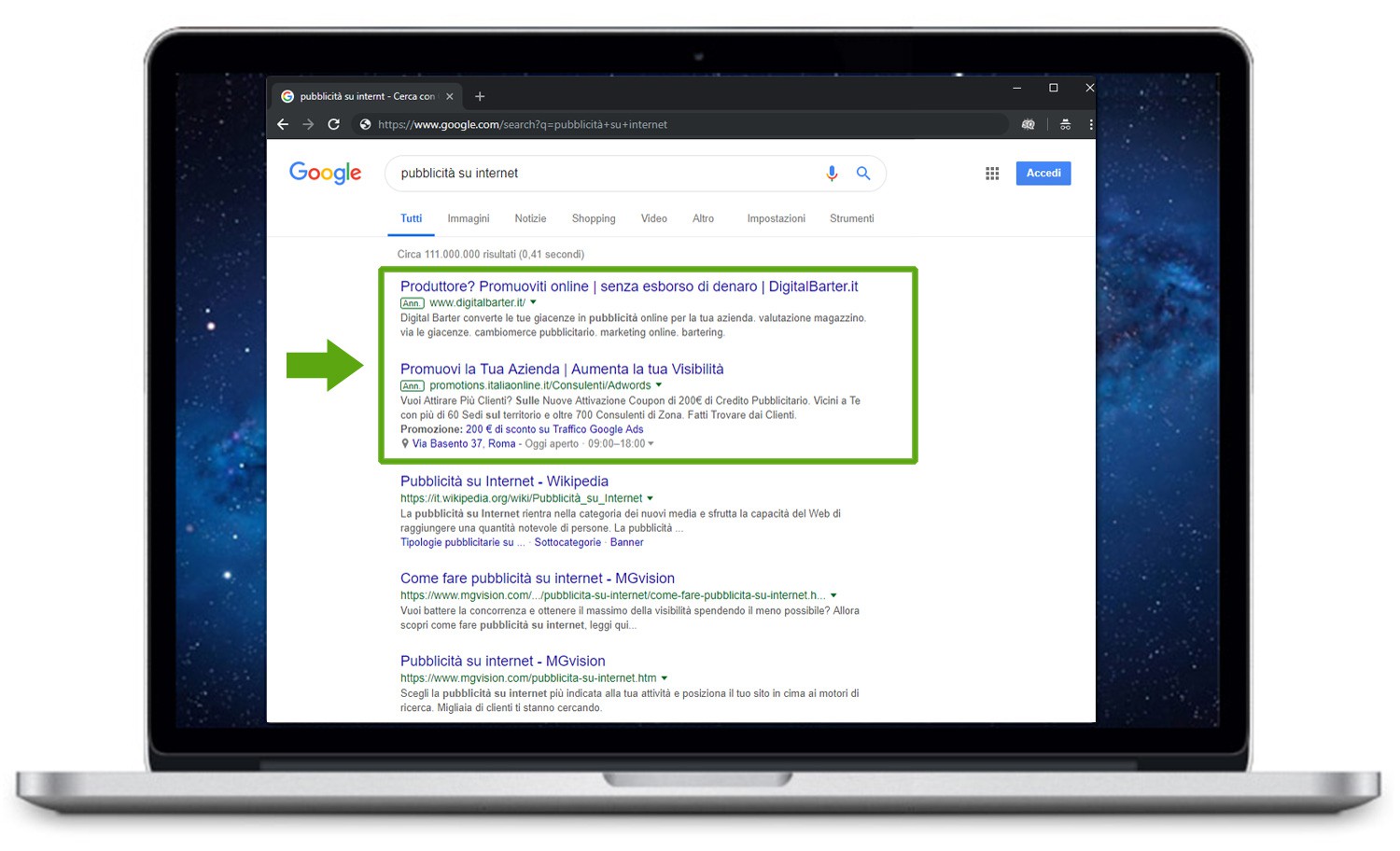The image size is (1400, 851).
Task: Open the Sottocategorie sitelink
Action: pyautogui.click(x=567, y=542)
